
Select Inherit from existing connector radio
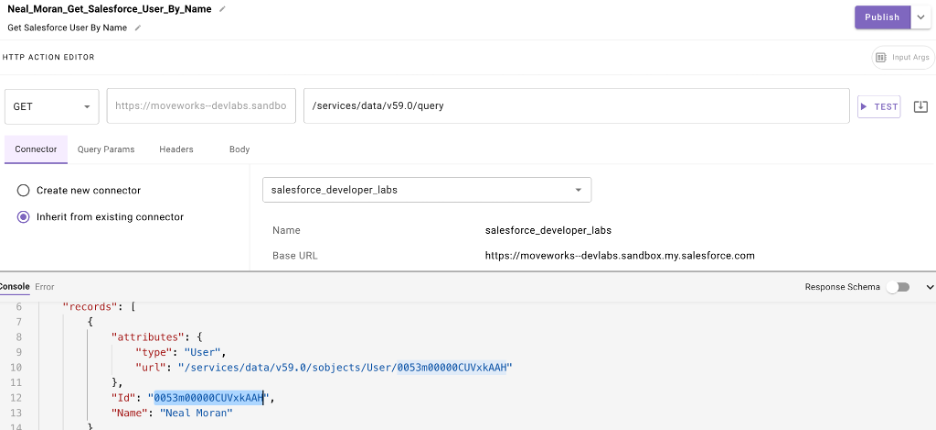pyautogui.click(x=23, y=217)
